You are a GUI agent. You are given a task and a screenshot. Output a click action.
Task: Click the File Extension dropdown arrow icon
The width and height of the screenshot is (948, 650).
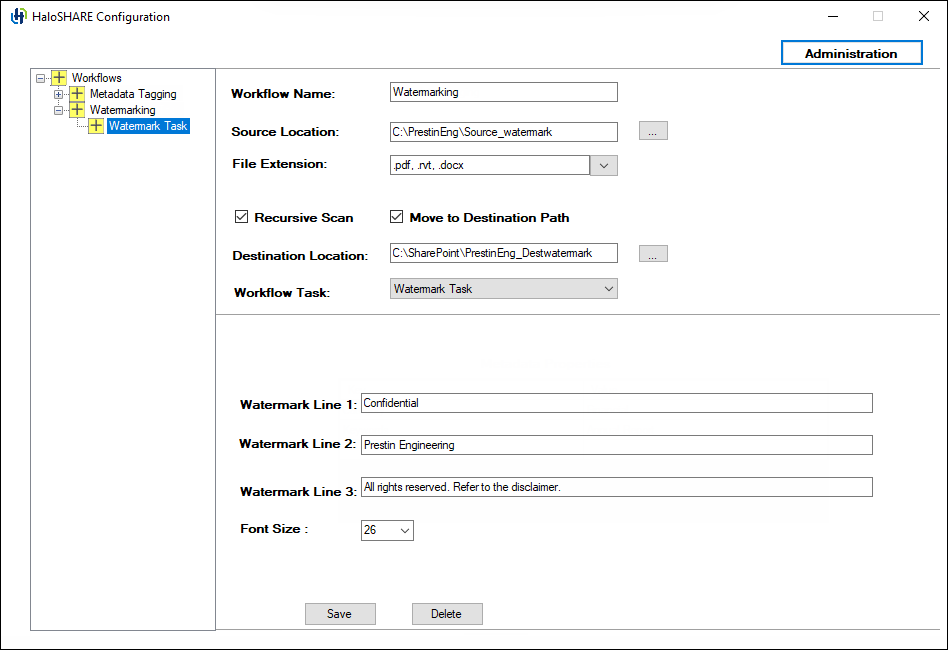tap(604, 164)
